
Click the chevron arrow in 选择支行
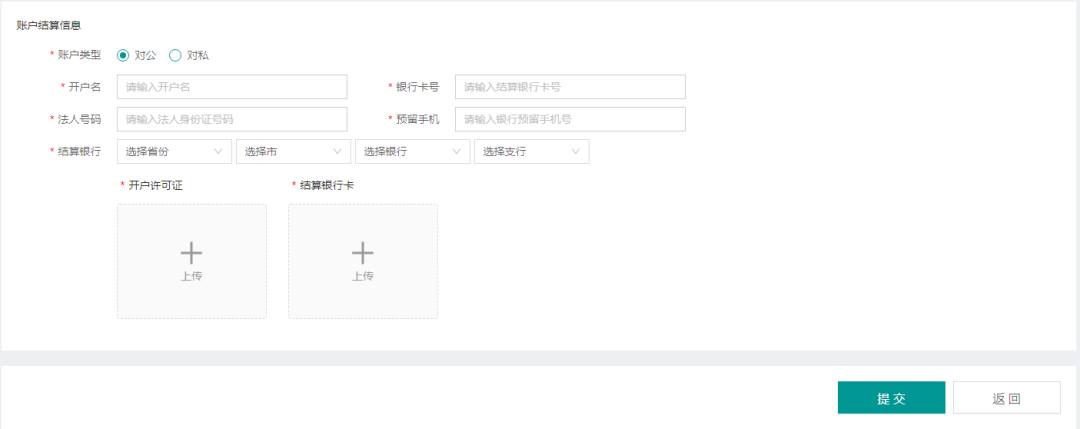pyautogui.click(x=576, y=151)
